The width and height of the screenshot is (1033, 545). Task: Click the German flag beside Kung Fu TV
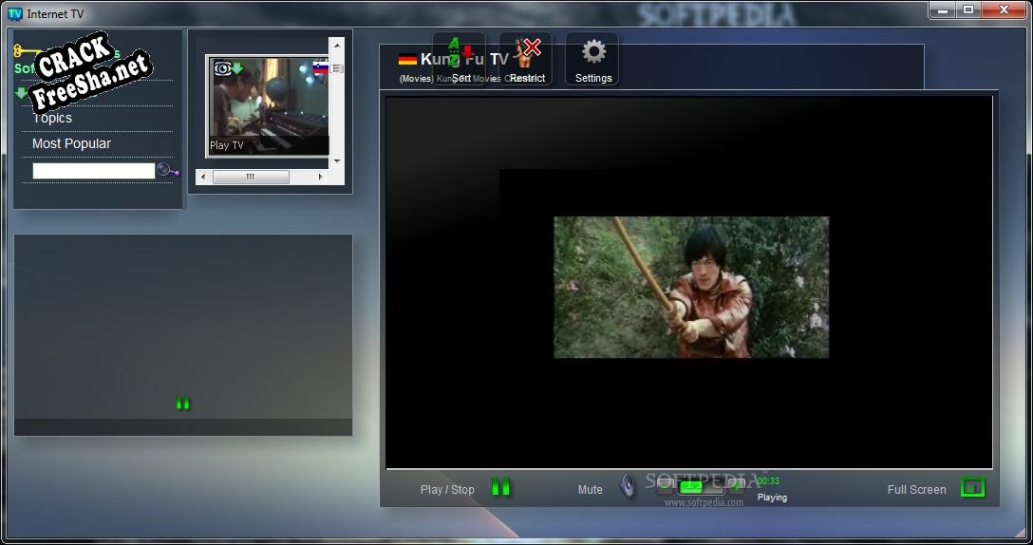(x=407, y=59)
